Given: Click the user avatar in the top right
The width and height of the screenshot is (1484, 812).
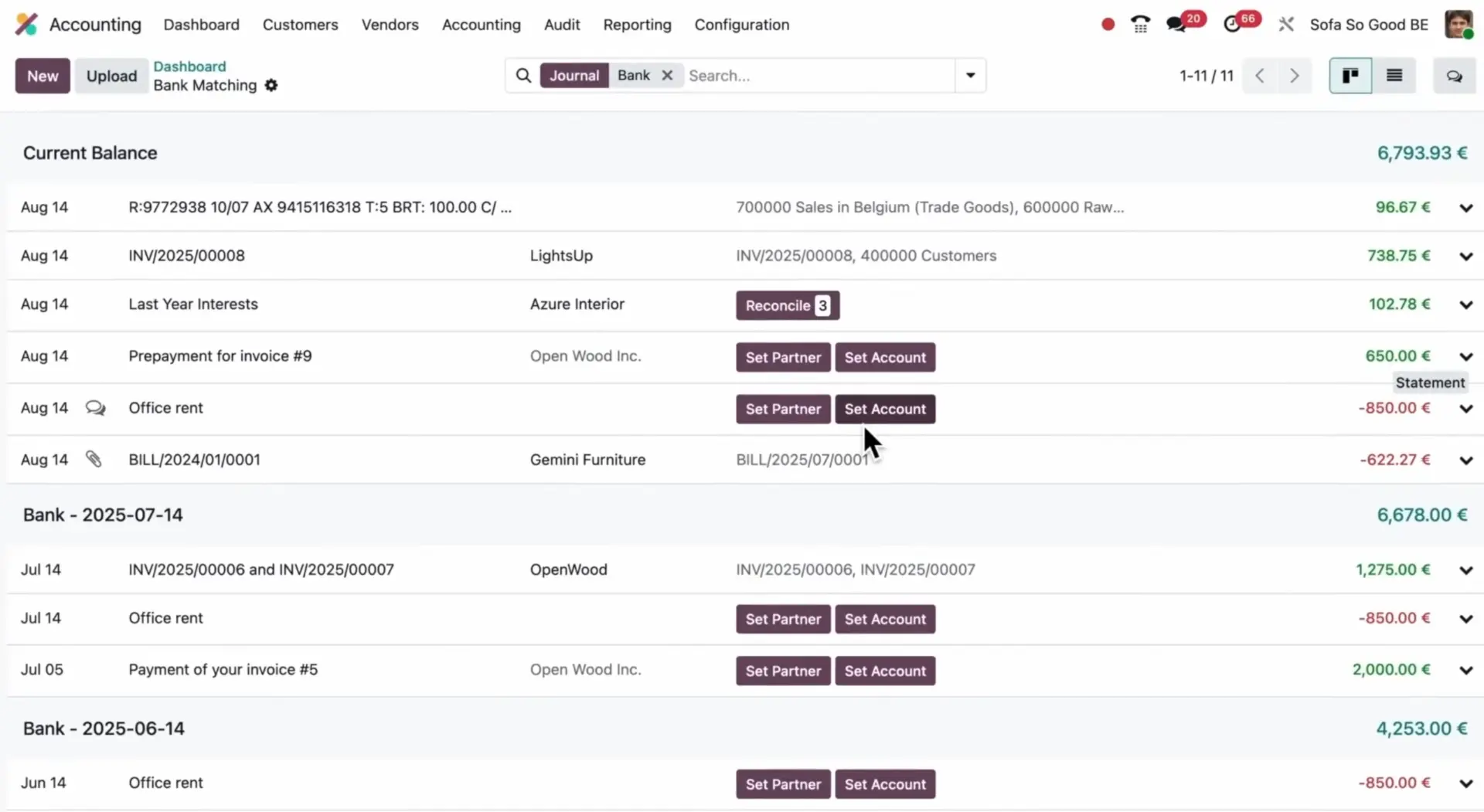Looking at the screenshot, I should tap(1458, 24).
